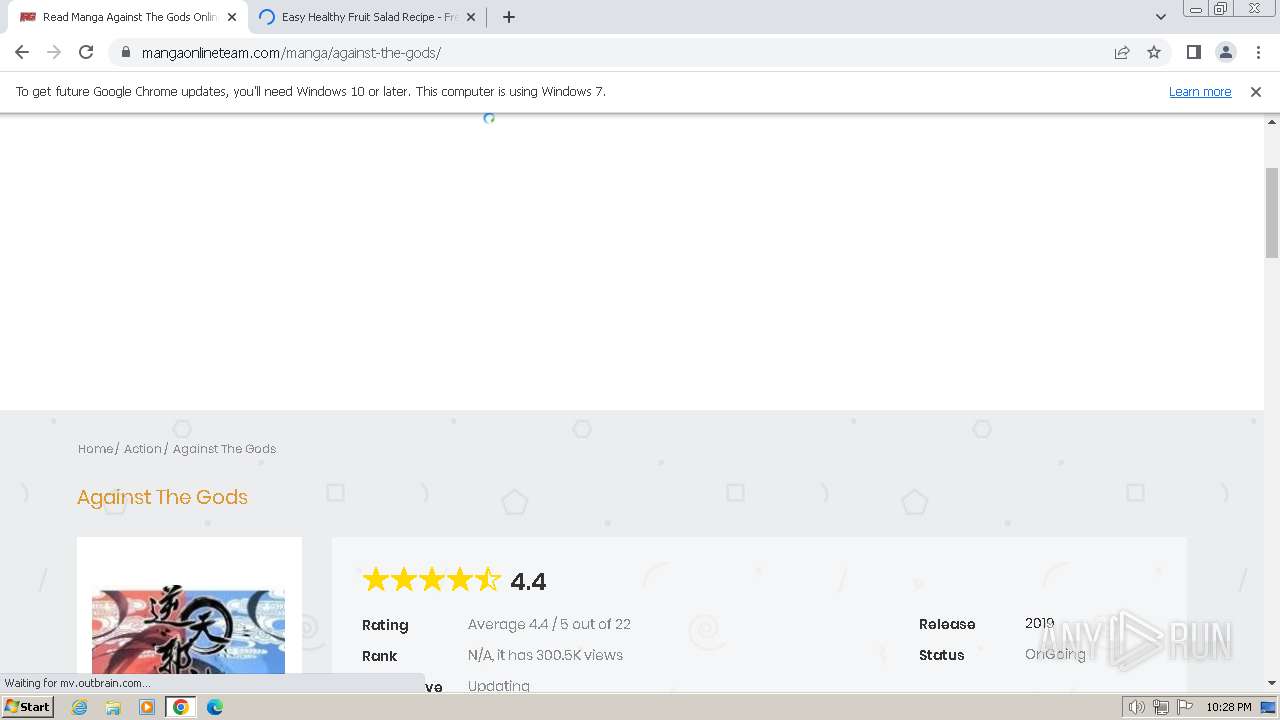Click the 10:28 PM system clock
The image size is (1280, 720).
[x=1228, y=707]
